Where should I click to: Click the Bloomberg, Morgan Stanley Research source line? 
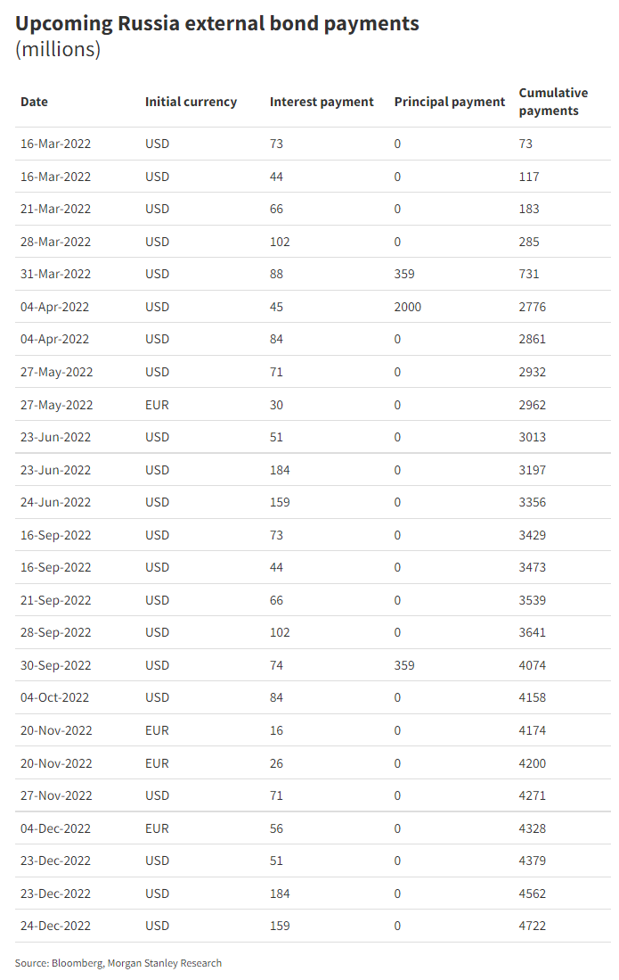pos(118,962)
